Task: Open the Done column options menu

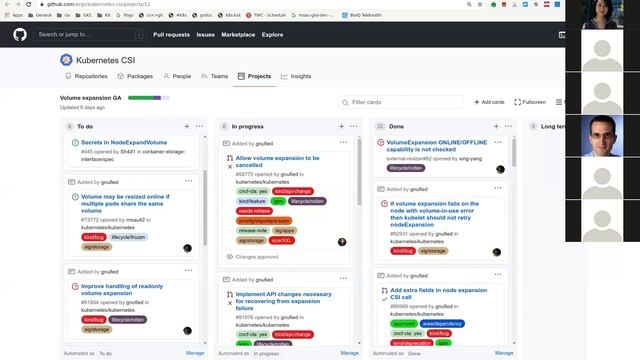Action: tap(508, 127)
